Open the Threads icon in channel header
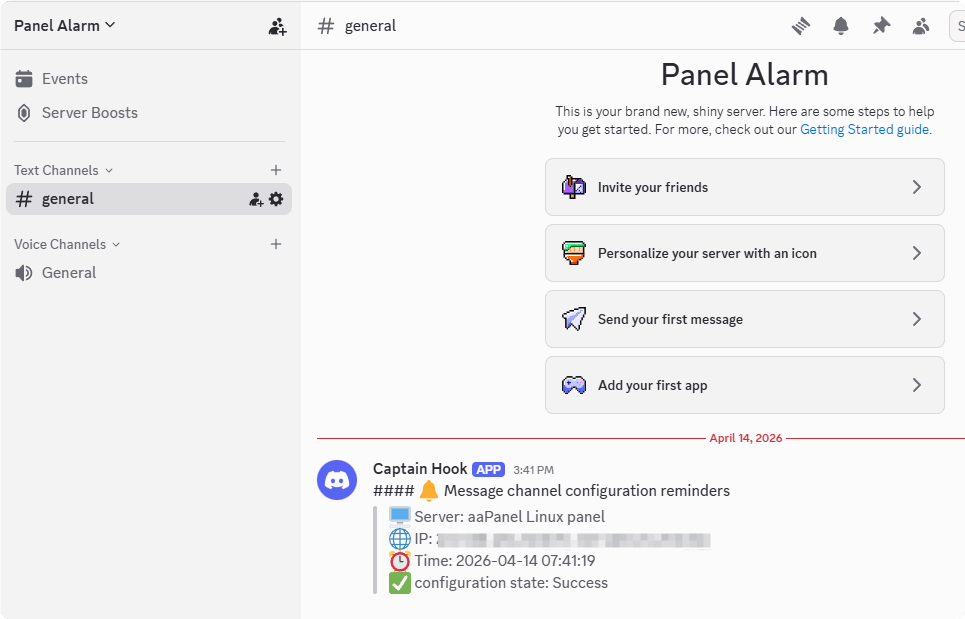This screenshot has width=965, height=619. pyautogui.click(x=800, y=26)
